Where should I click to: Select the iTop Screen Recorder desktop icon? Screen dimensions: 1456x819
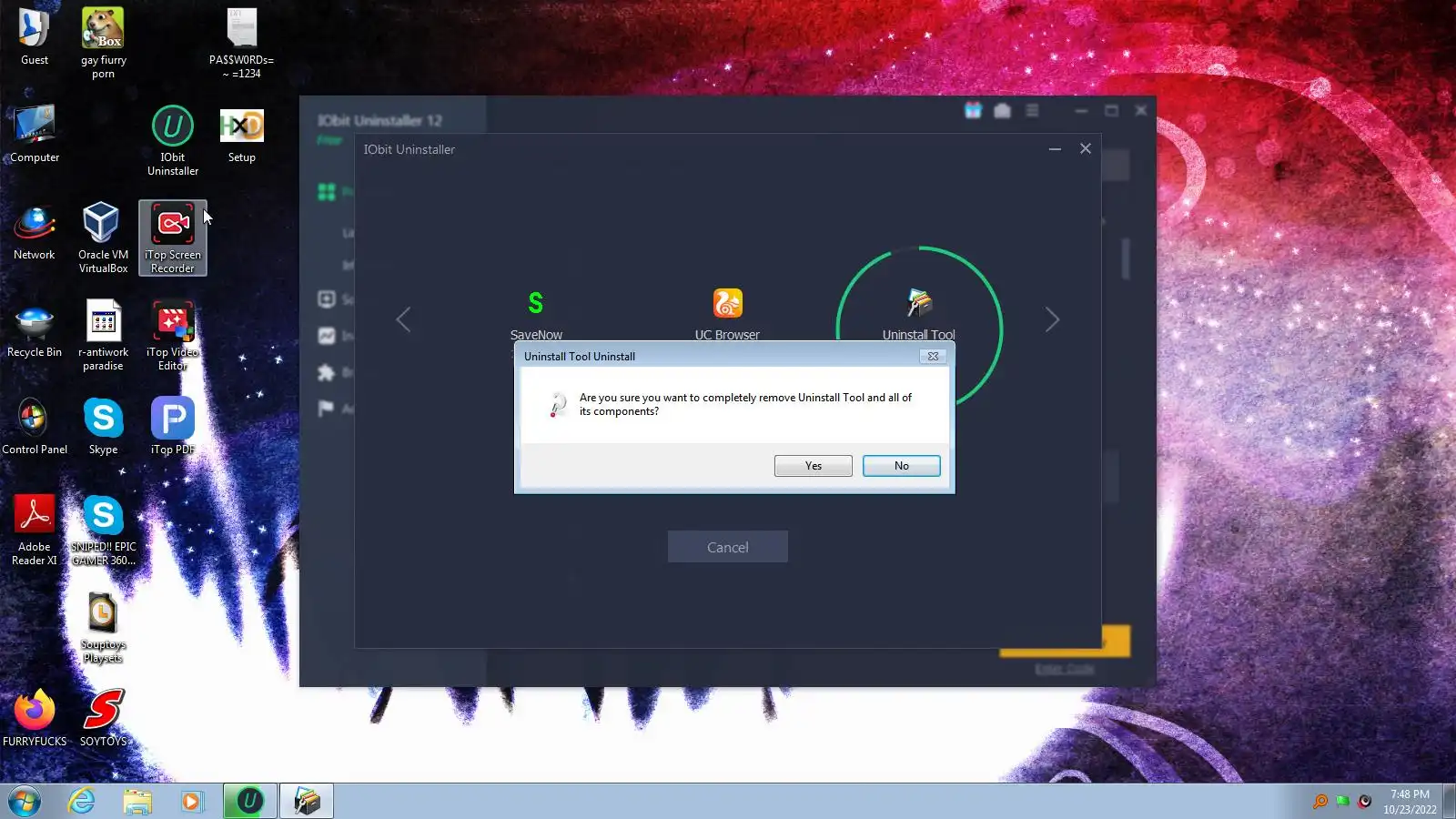pos(173,238)
